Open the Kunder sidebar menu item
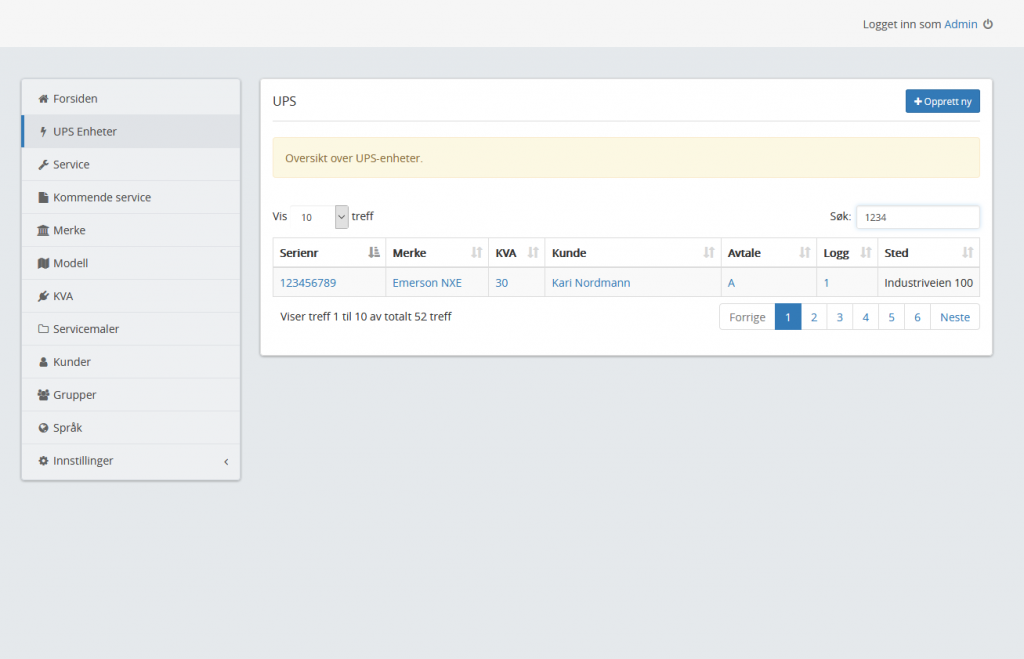 pyautogui.click(x=72, y=362)
